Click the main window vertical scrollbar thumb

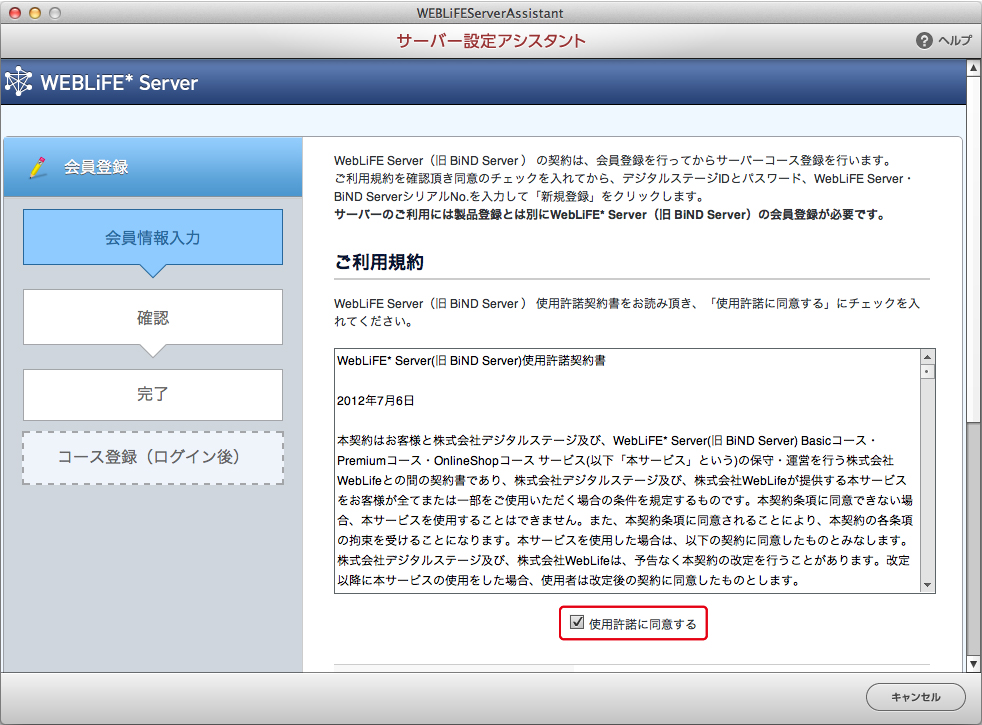(973, 248)
